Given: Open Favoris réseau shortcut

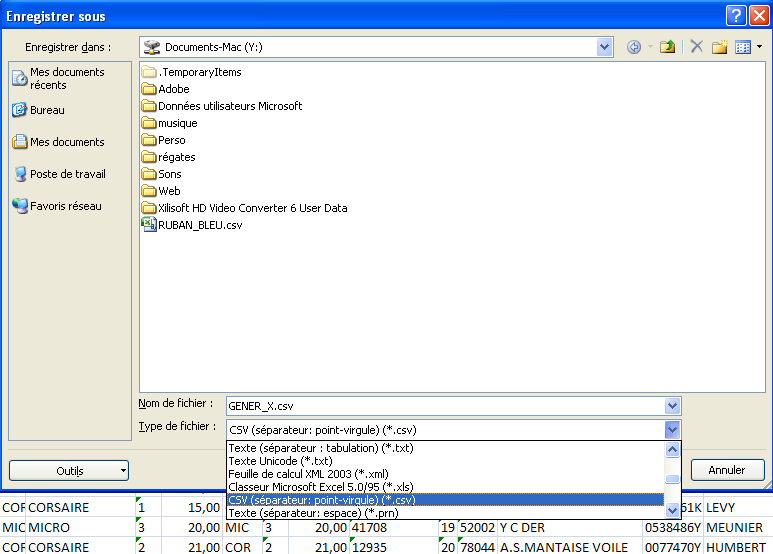Looking at the screenshot, I should pyautogui.click(x=57, y=206).
